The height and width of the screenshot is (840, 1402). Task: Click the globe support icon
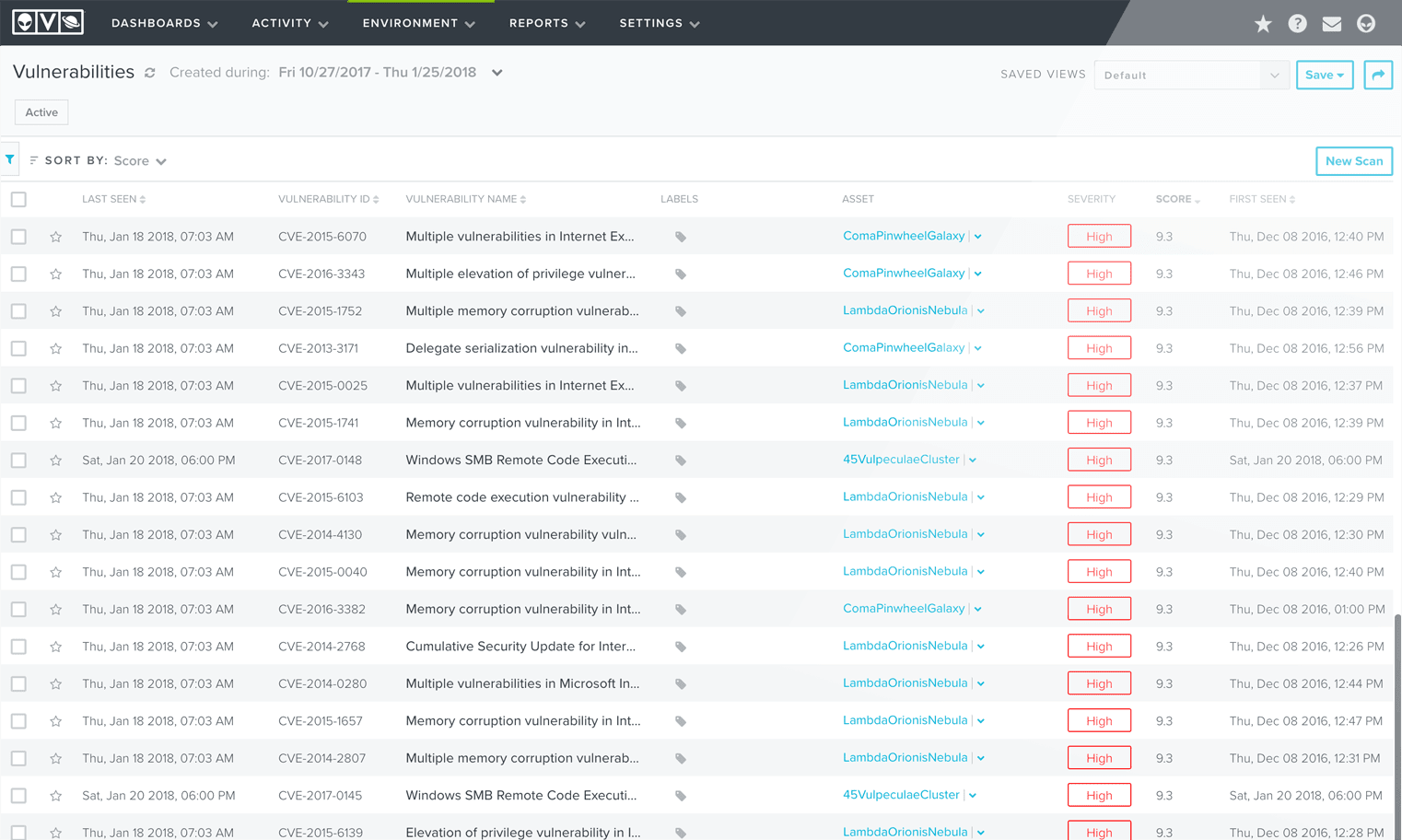tap(1366, 23)
